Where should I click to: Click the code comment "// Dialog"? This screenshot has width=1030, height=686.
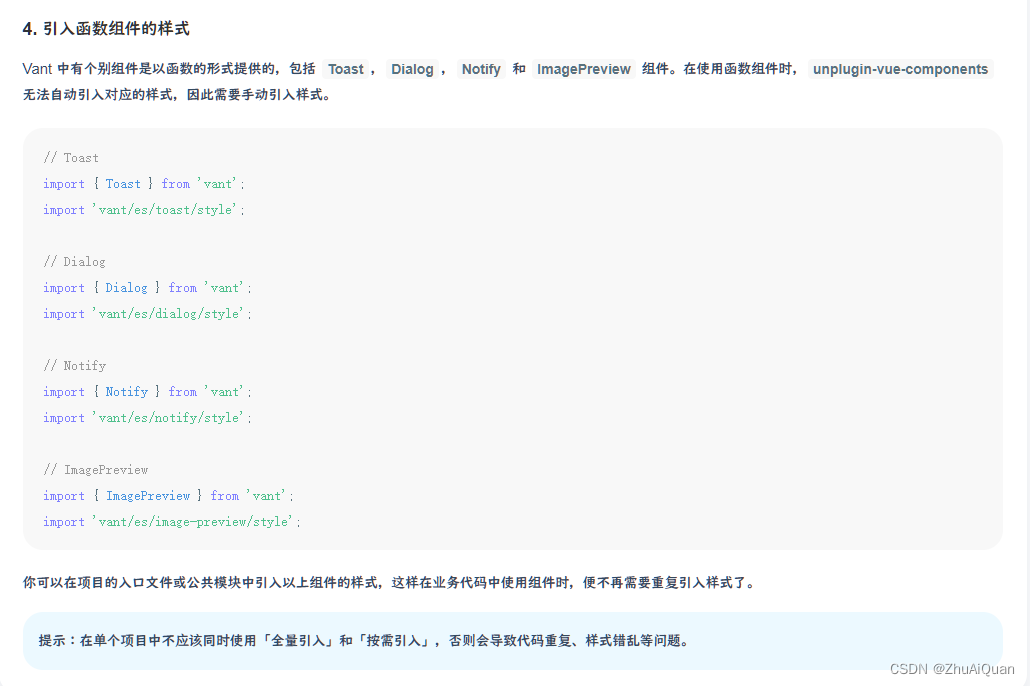pyautogui.click(x=74, y=262)
